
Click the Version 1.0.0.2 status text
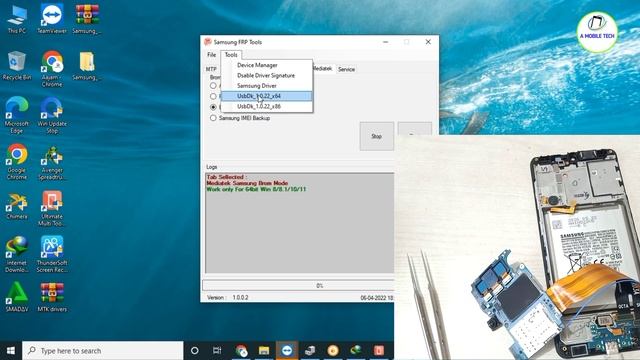click(x=228, y=298)
